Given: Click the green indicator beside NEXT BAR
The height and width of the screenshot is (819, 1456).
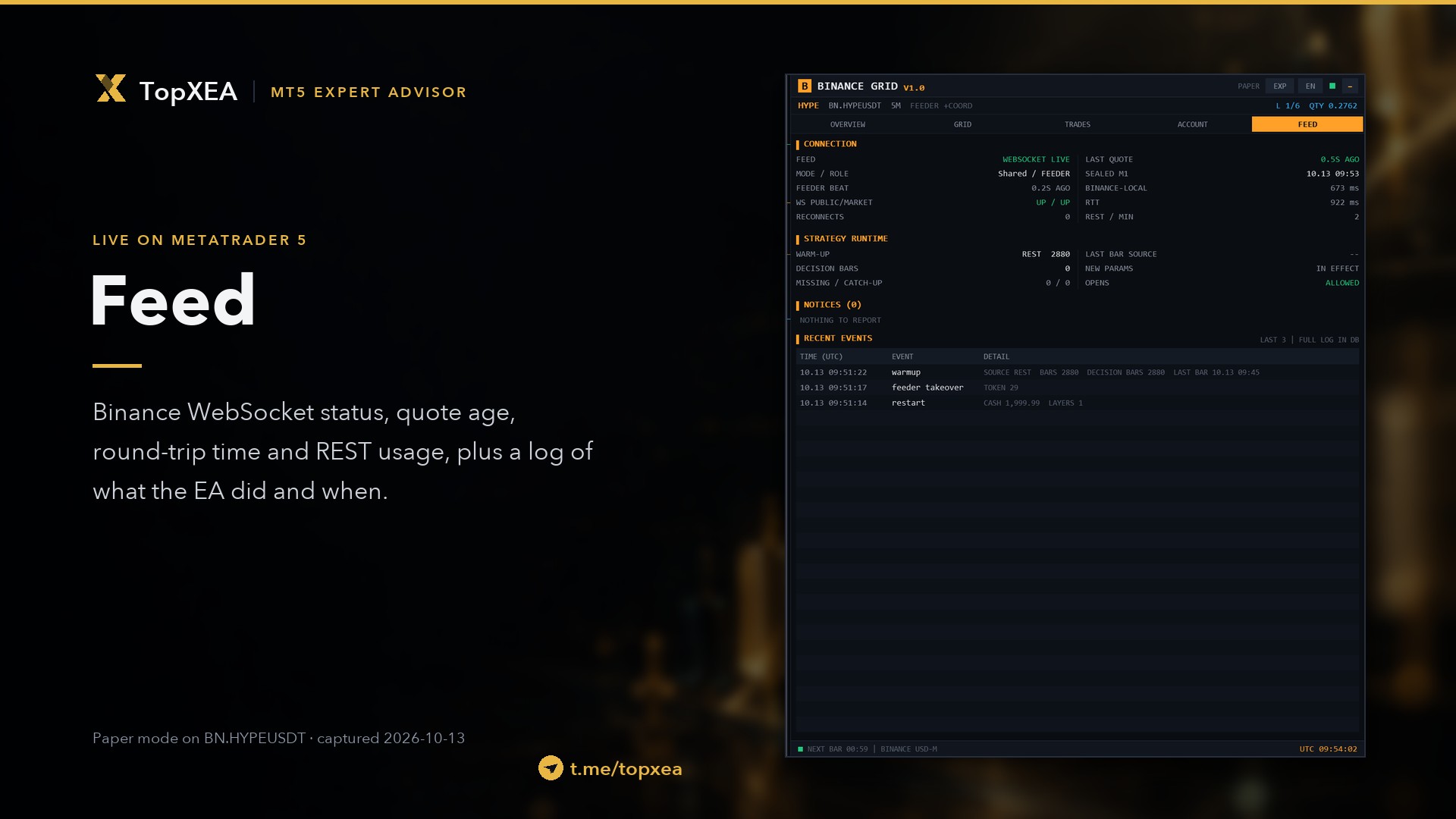Looking at the screenshot, I should [x=800, y=749].
